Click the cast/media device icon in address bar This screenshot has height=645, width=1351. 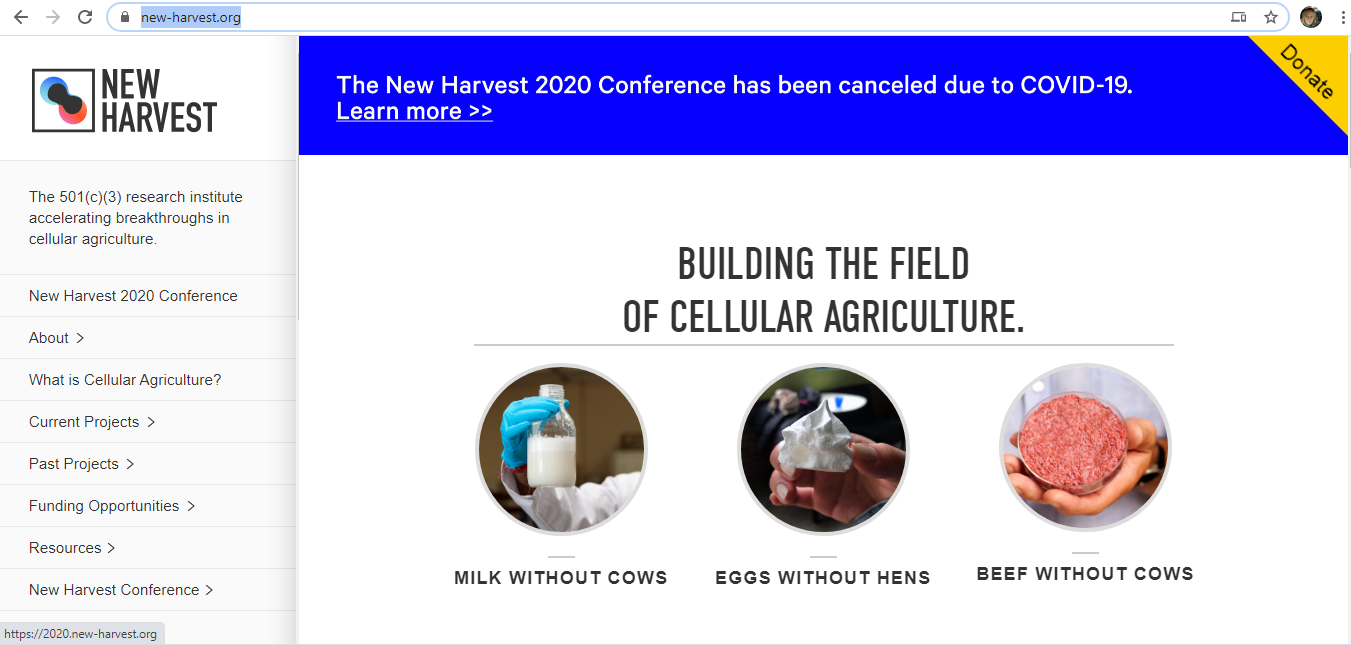coord(1239,17)
